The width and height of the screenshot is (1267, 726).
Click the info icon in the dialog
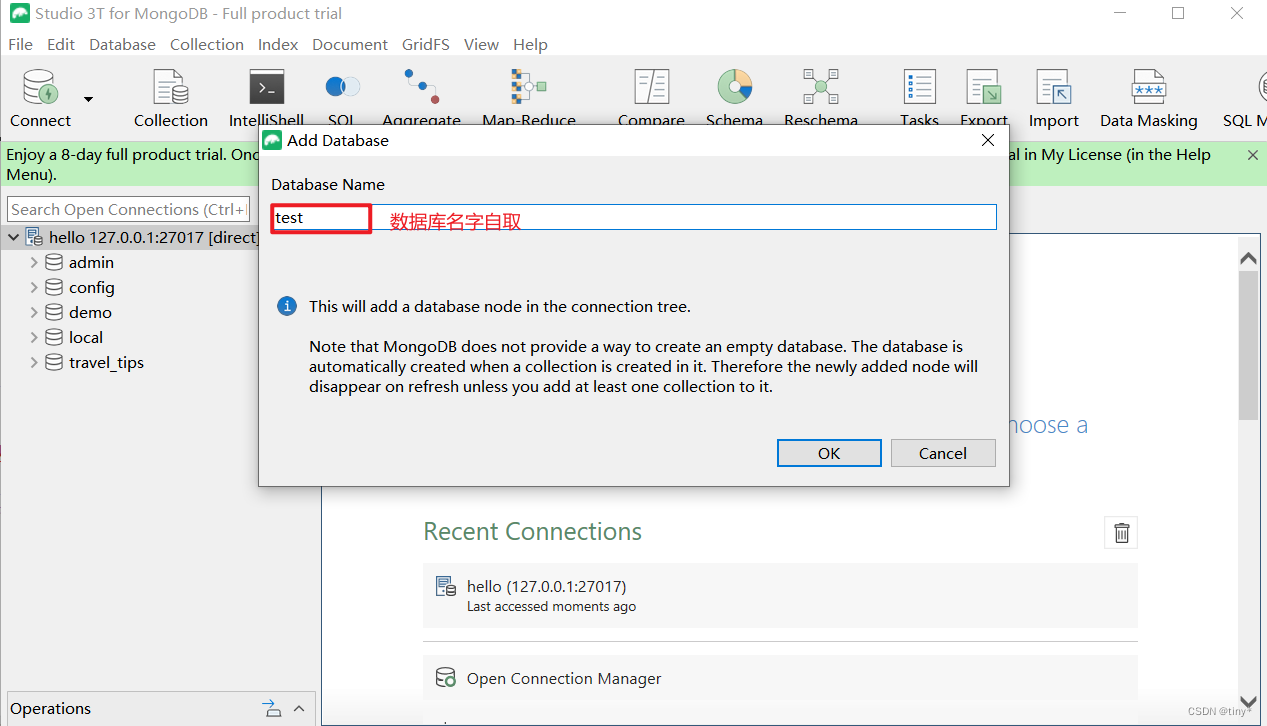click(x=286, y=306)
